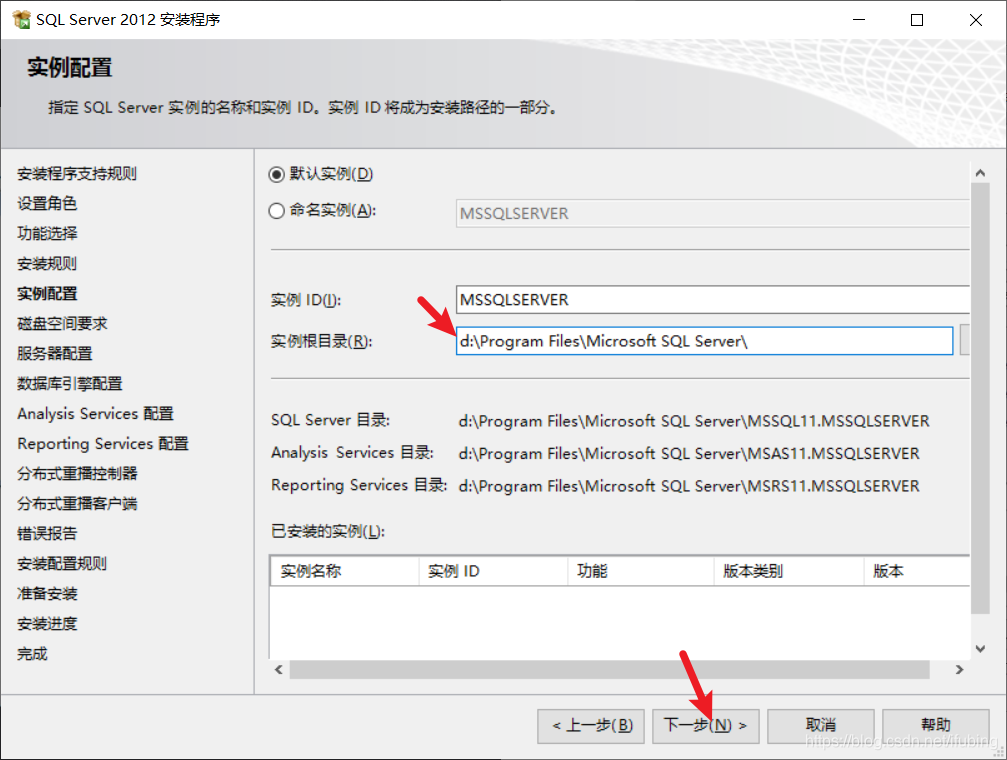Click the 实例名称 column header

[x=344, y=570]
